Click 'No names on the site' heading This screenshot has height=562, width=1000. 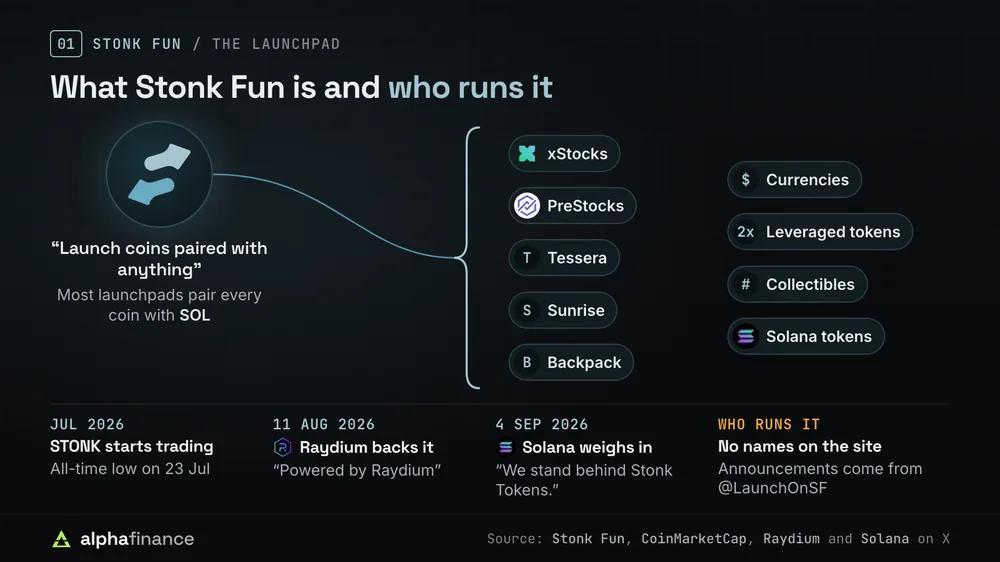point(800,446)
